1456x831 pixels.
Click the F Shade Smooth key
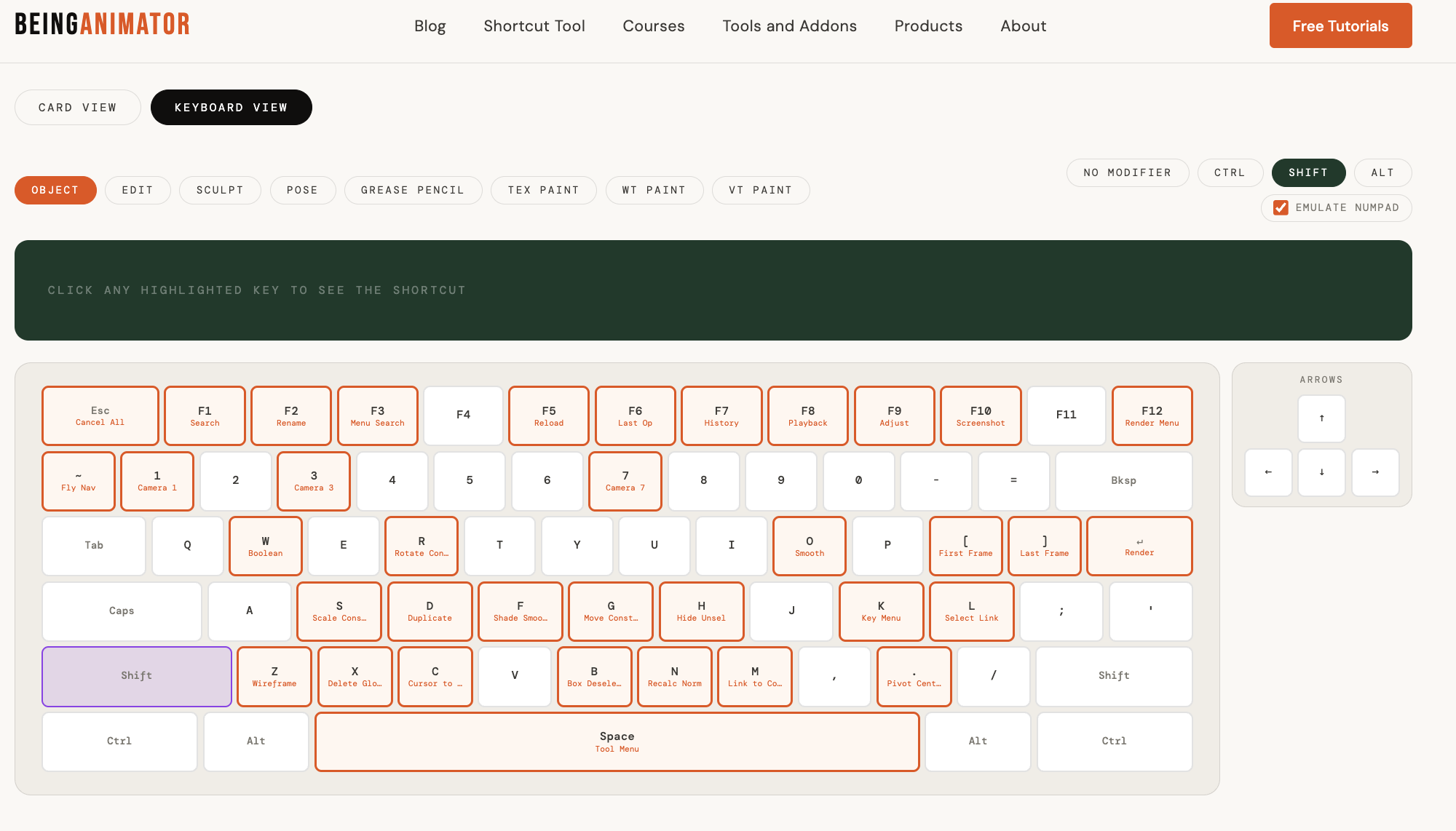521,611
